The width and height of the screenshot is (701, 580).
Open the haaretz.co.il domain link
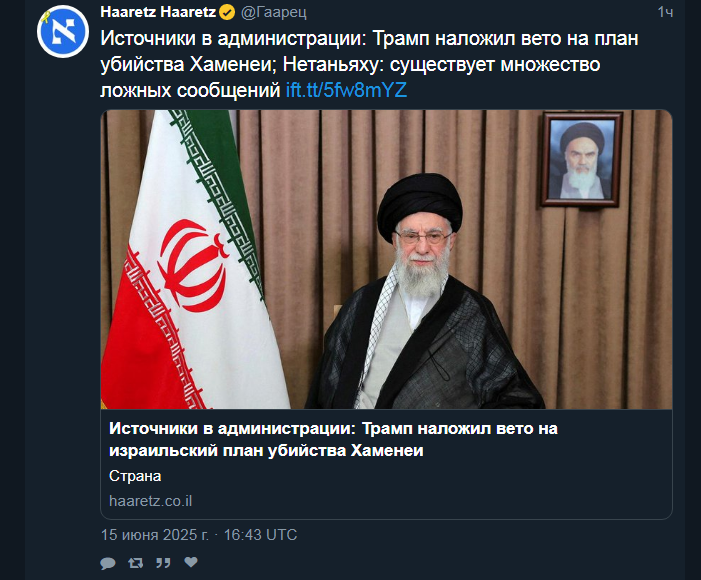click(x=150, y=501)
